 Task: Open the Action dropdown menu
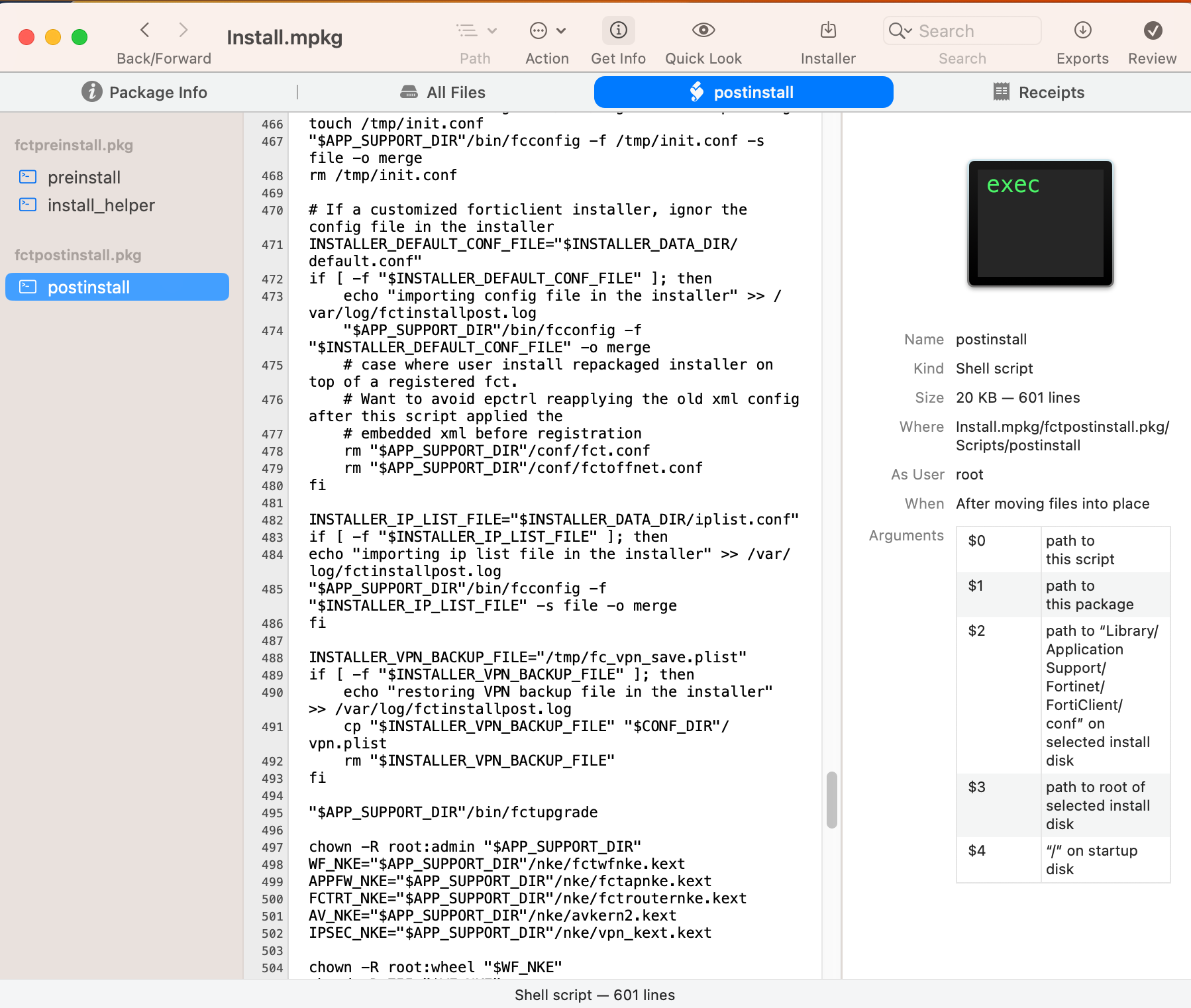click(x=547, y=30)
